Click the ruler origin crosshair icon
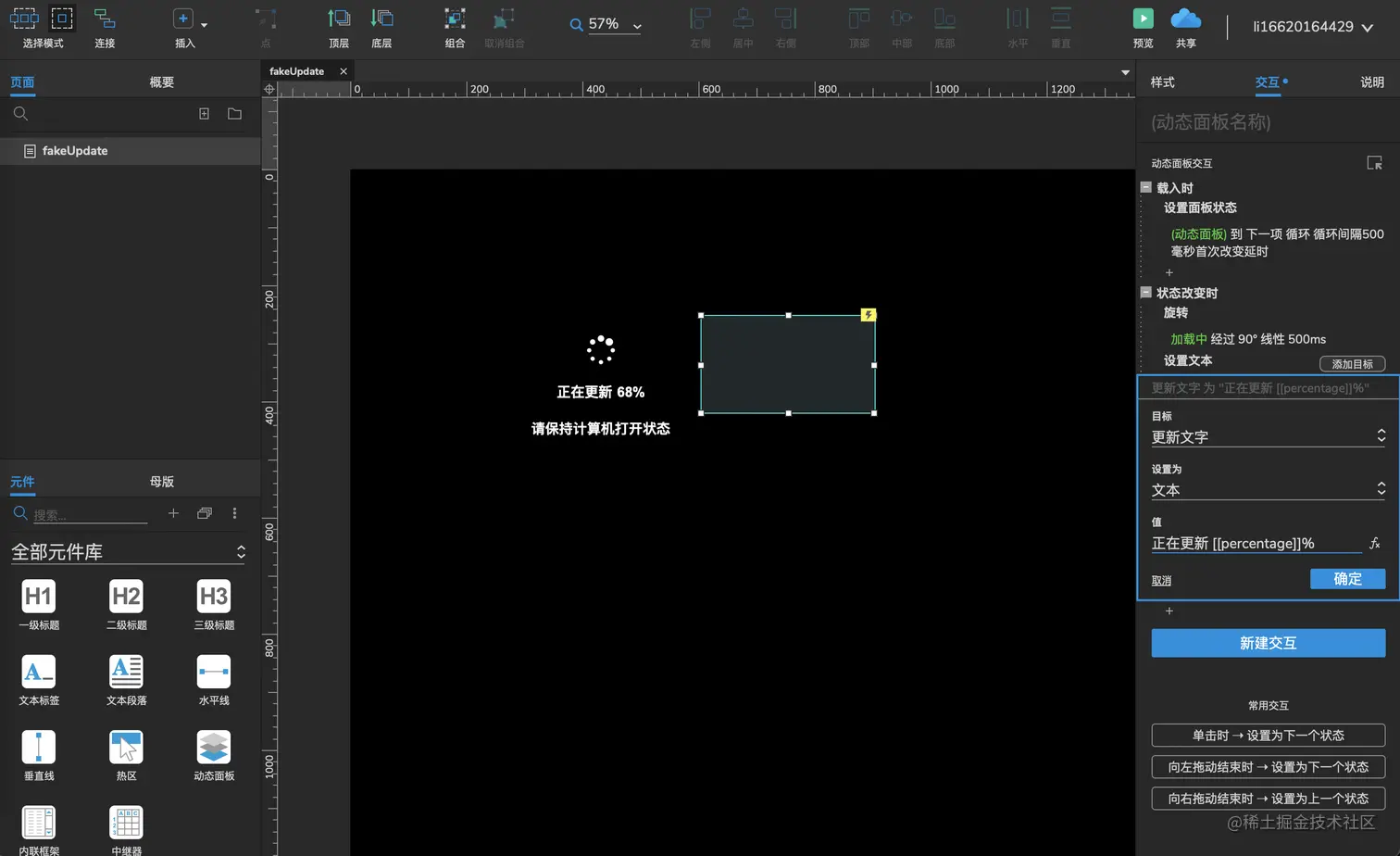 [x=269, y=90]
